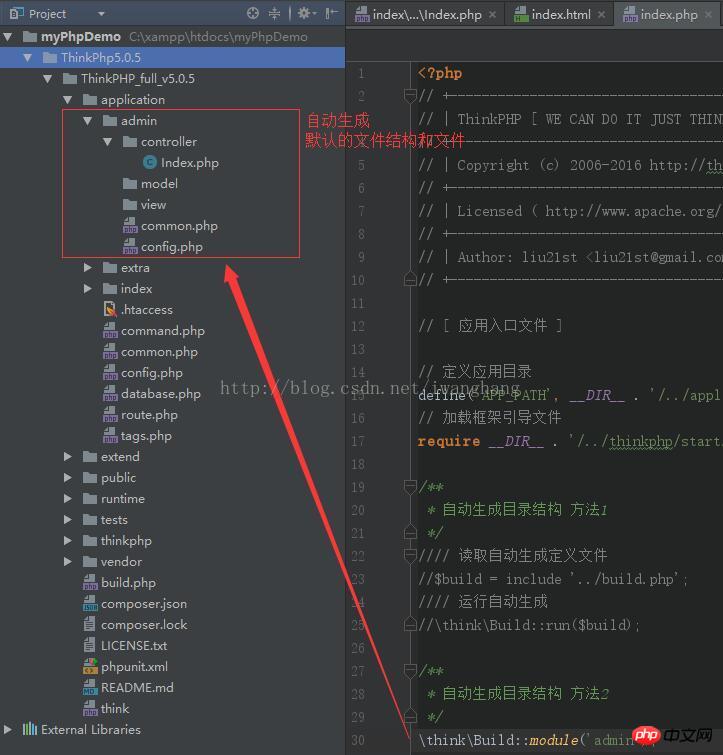Switch to the index.php editor tab
The image size is (723, 755).
660,14
